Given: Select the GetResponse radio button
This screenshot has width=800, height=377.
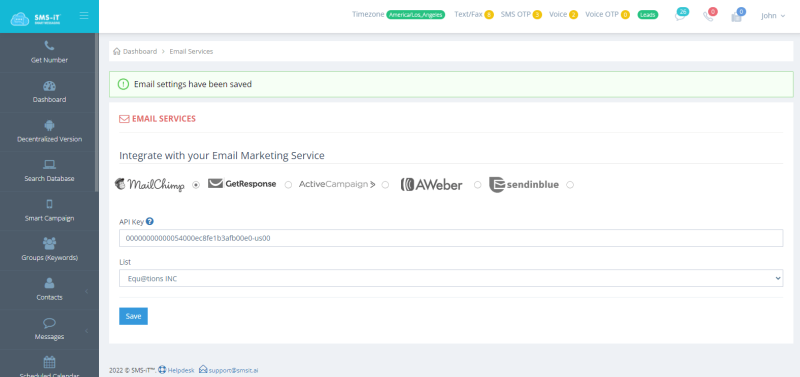Looking at the screenshot, I should [288, 185].
